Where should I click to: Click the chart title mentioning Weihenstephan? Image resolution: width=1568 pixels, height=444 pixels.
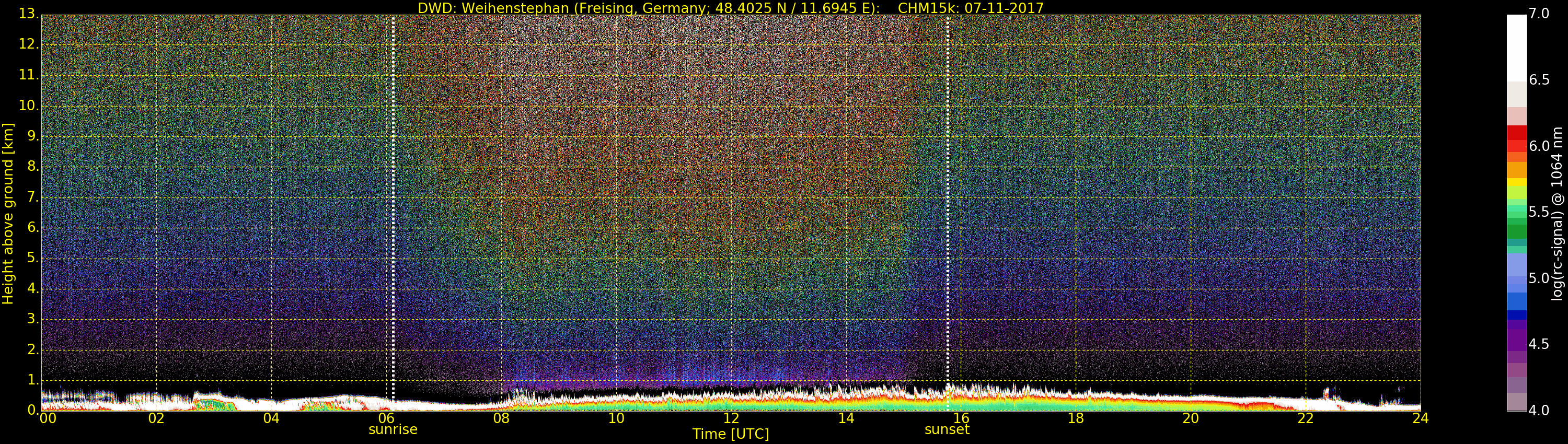click(731, 8)
